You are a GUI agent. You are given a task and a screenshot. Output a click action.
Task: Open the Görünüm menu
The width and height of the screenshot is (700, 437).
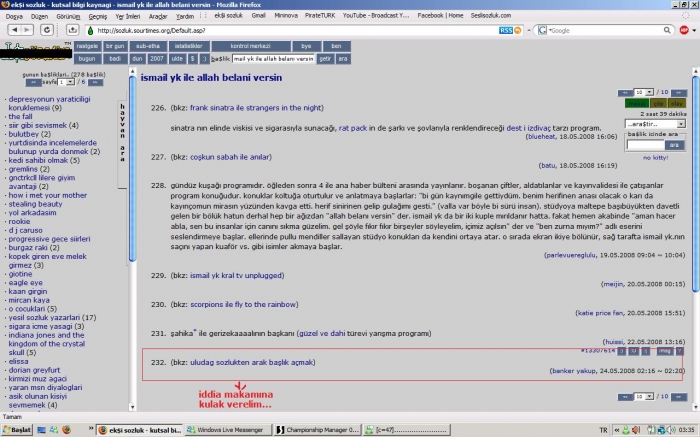(x=68, y=16)
